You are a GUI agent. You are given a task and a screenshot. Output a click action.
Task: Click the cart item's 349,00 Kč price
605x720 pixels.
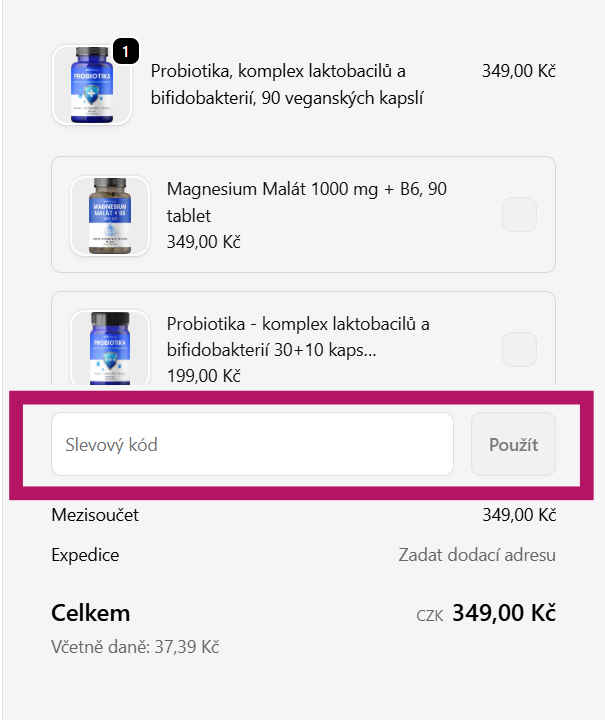tap(518, 71)
